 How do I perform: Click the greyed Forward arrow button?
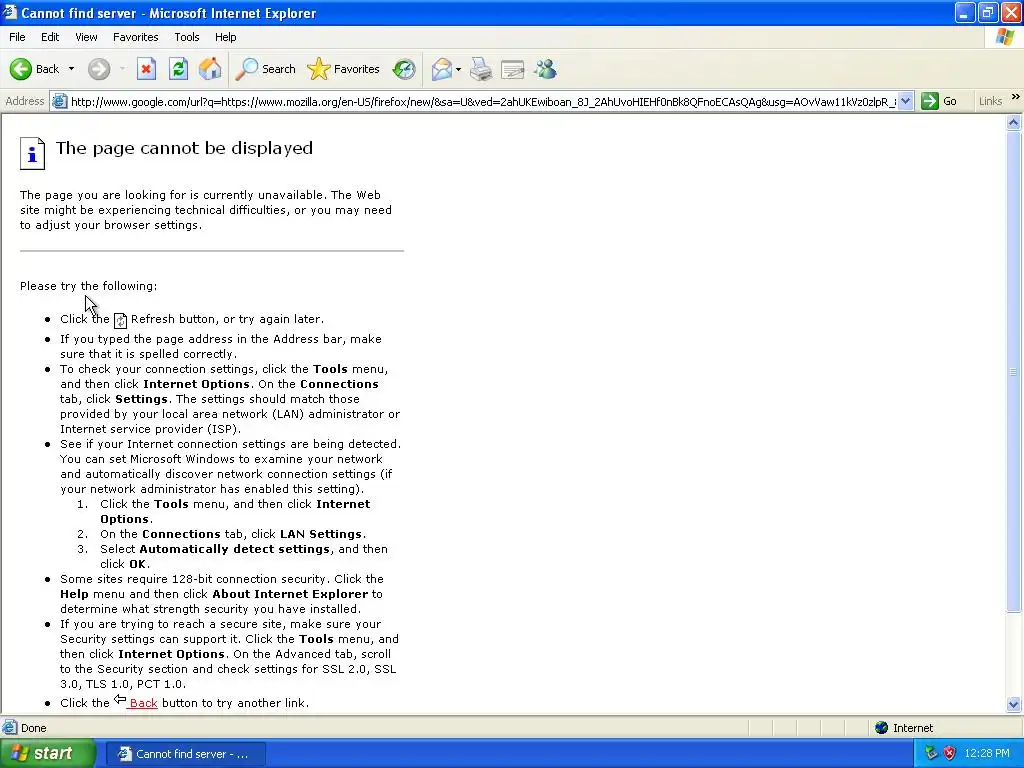point(99,69)
